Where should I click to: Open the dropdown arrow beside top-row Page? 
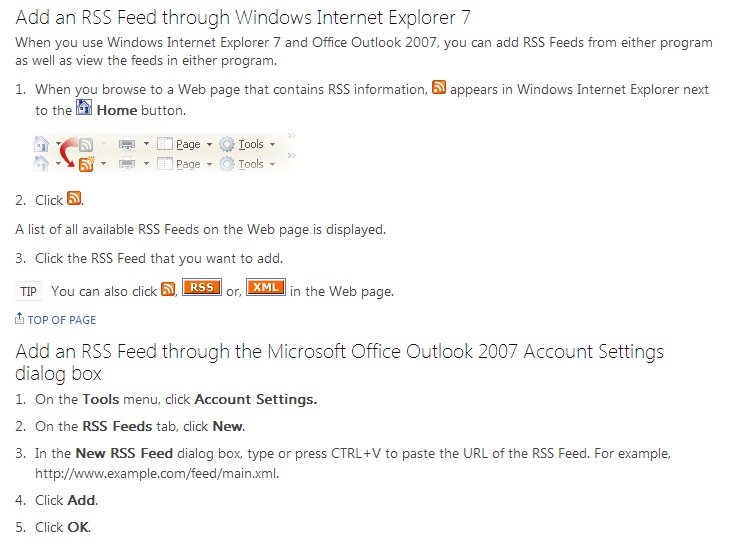(209, 145)
